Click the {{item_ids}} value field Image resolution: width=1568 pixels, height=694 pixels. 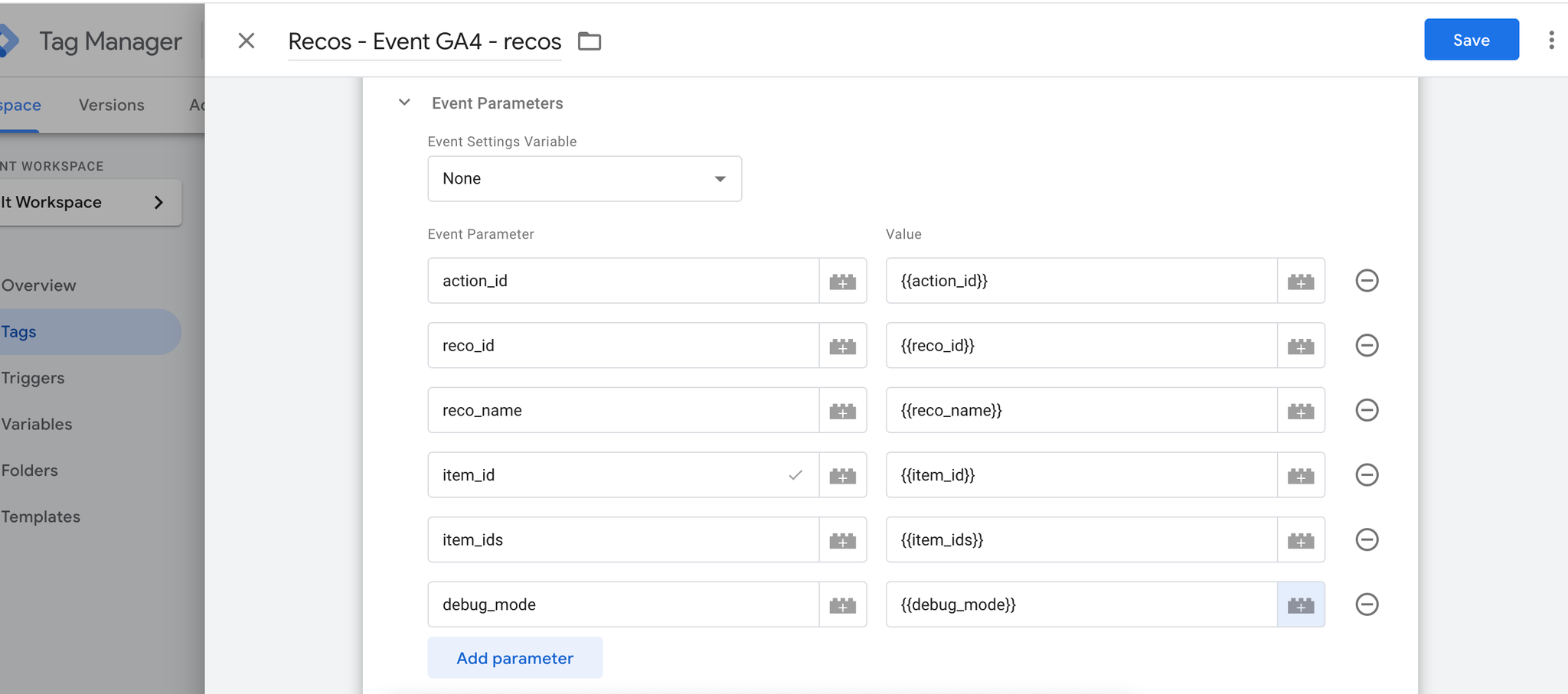(1081, 540)
